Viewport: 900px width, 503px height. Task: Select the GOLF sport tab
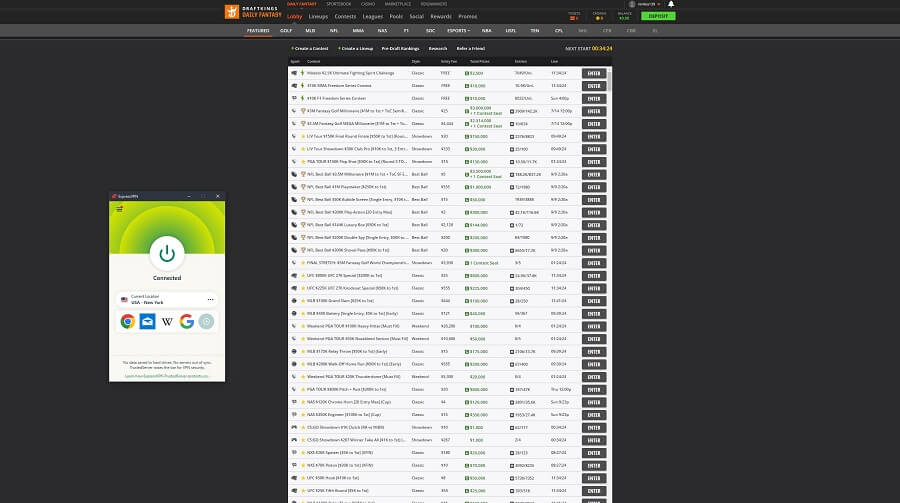pyautogui.click(x=286, y=30)
